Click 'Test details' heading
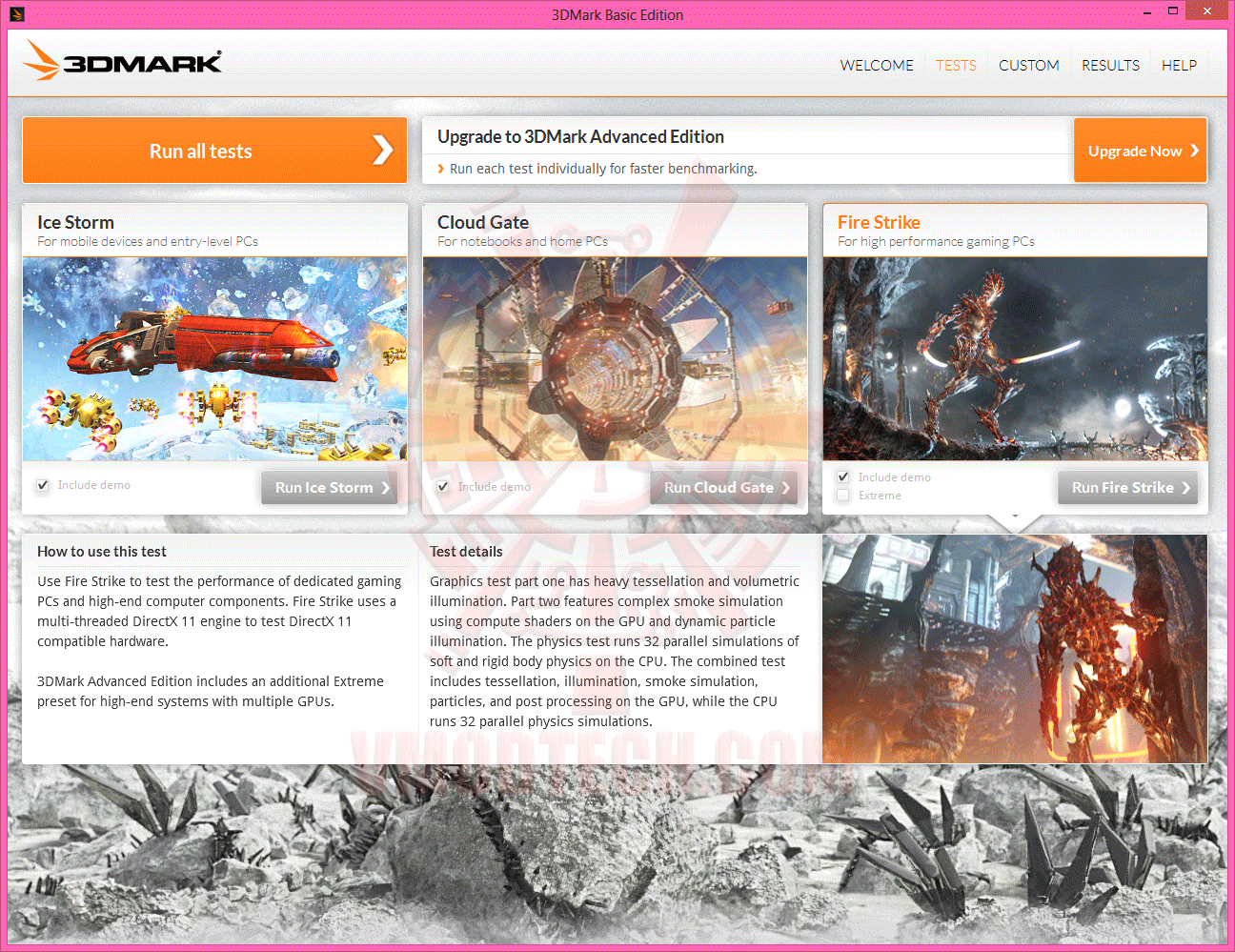Image resolution: width=1235 pixels, height=952 pixels. point(466,552)
